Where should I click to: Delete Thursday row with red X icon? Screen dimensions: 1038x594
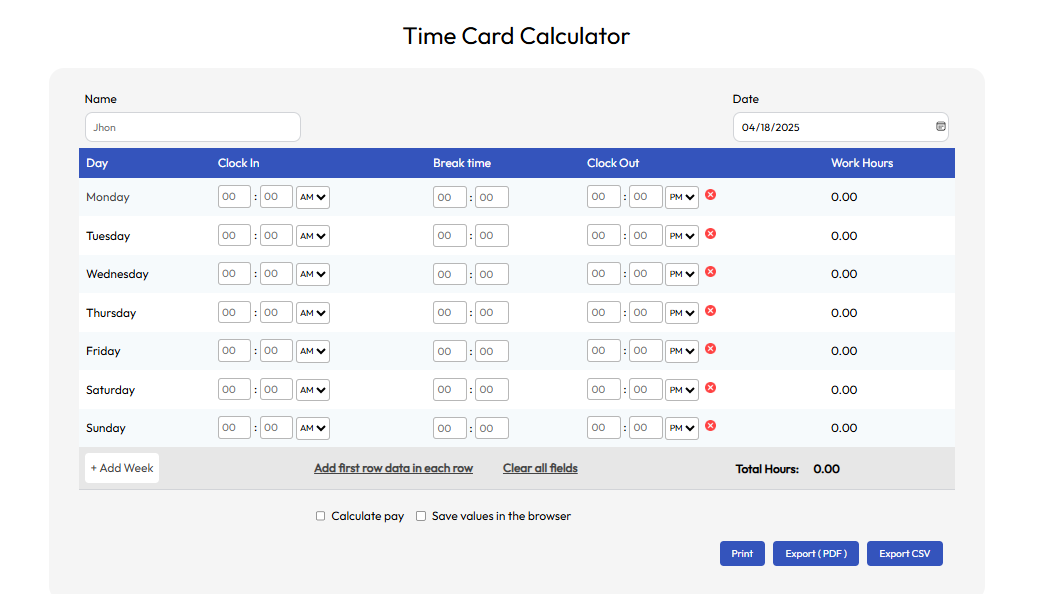(710, 311)
